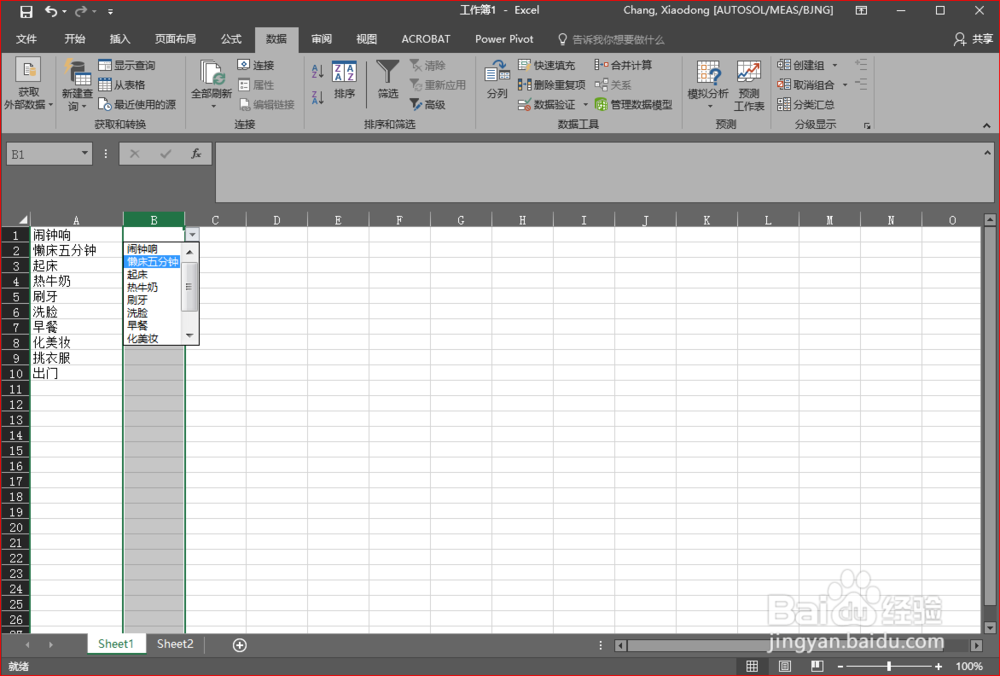Click Share (共享) button
The image size is (1000, 676).
[x=974, y=39]
